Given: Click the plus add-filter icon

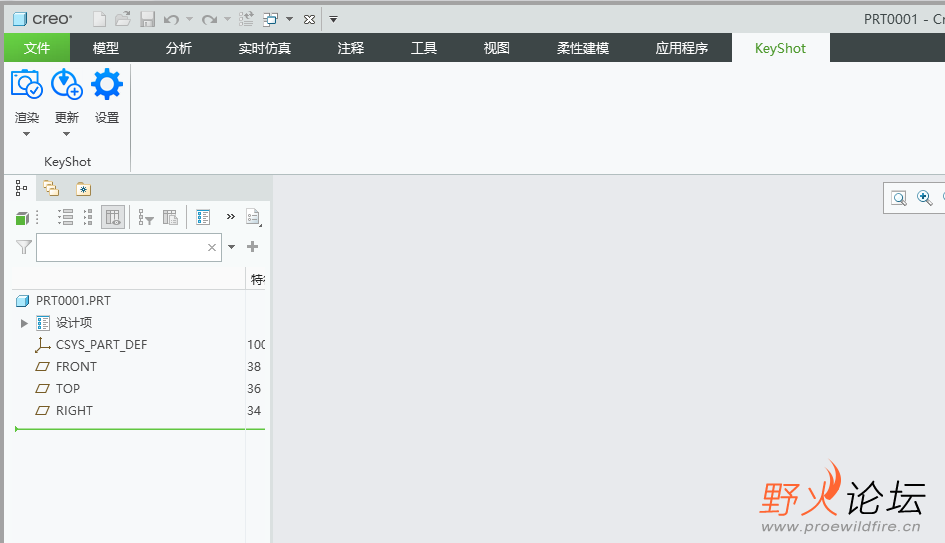Looking at the screenshot, I should 253,246.
